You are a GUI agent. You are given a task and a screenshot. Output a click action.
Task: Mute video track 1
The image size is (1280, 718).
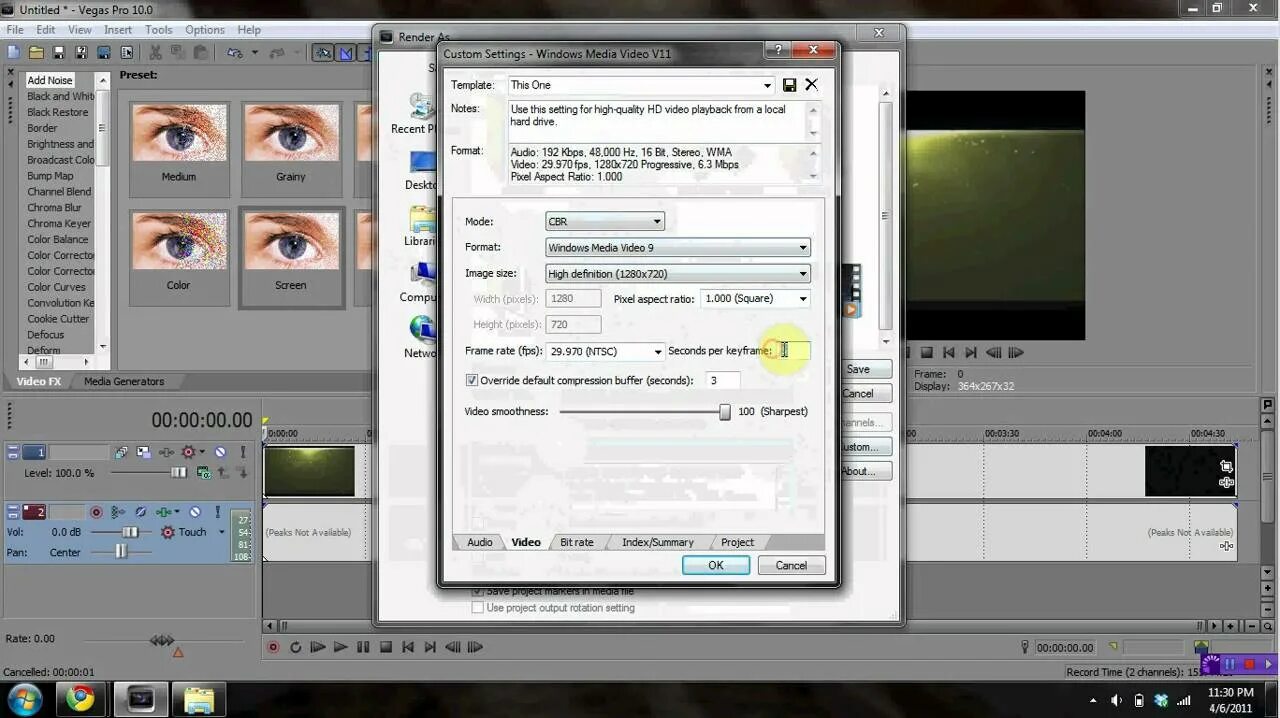[220, 452]
